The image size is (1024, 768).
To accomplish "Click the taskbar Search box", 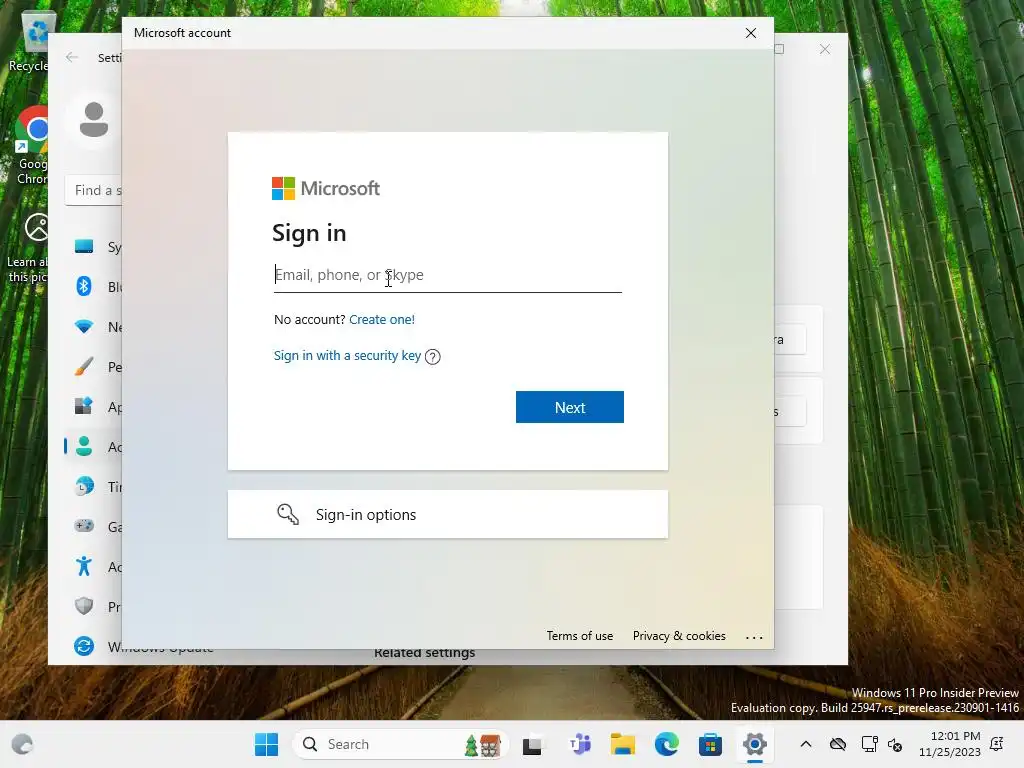I will 400,744.
